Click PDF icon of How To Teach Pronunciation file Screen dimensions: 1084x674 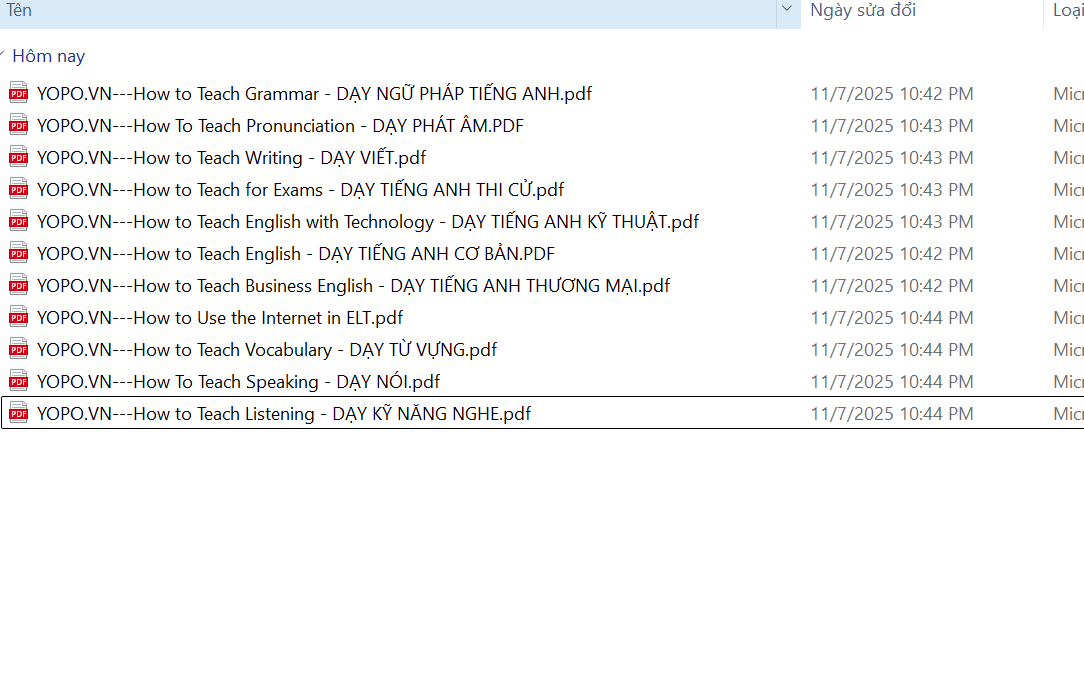click(x=18, y=126)
